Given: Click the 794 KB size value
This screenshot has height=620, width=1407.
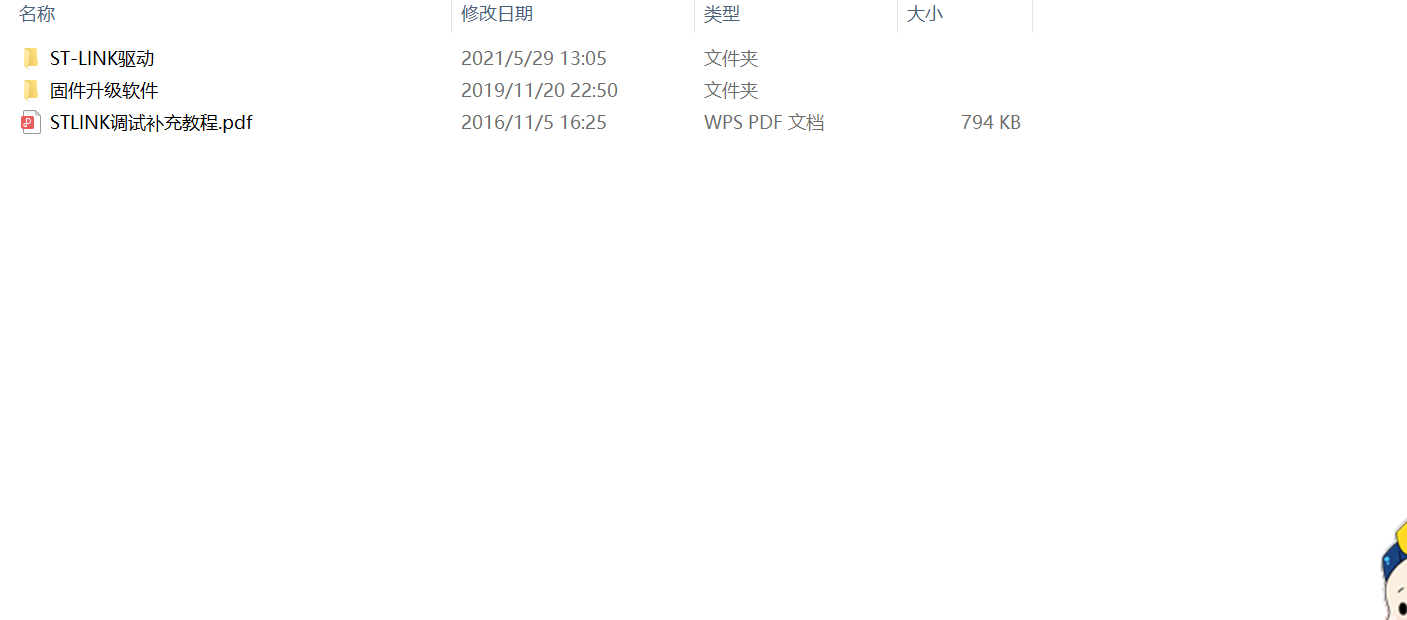Looking at the screenshot, I should pyautogui.click(x=990, y=122).
